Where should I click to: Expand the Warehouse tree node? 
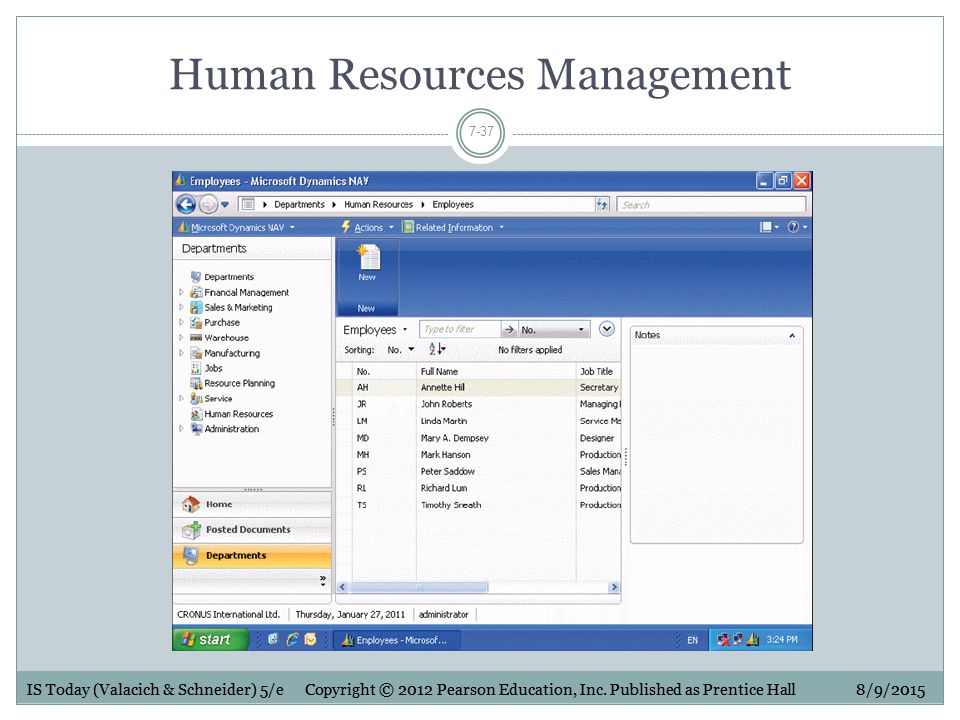(181, 337)
